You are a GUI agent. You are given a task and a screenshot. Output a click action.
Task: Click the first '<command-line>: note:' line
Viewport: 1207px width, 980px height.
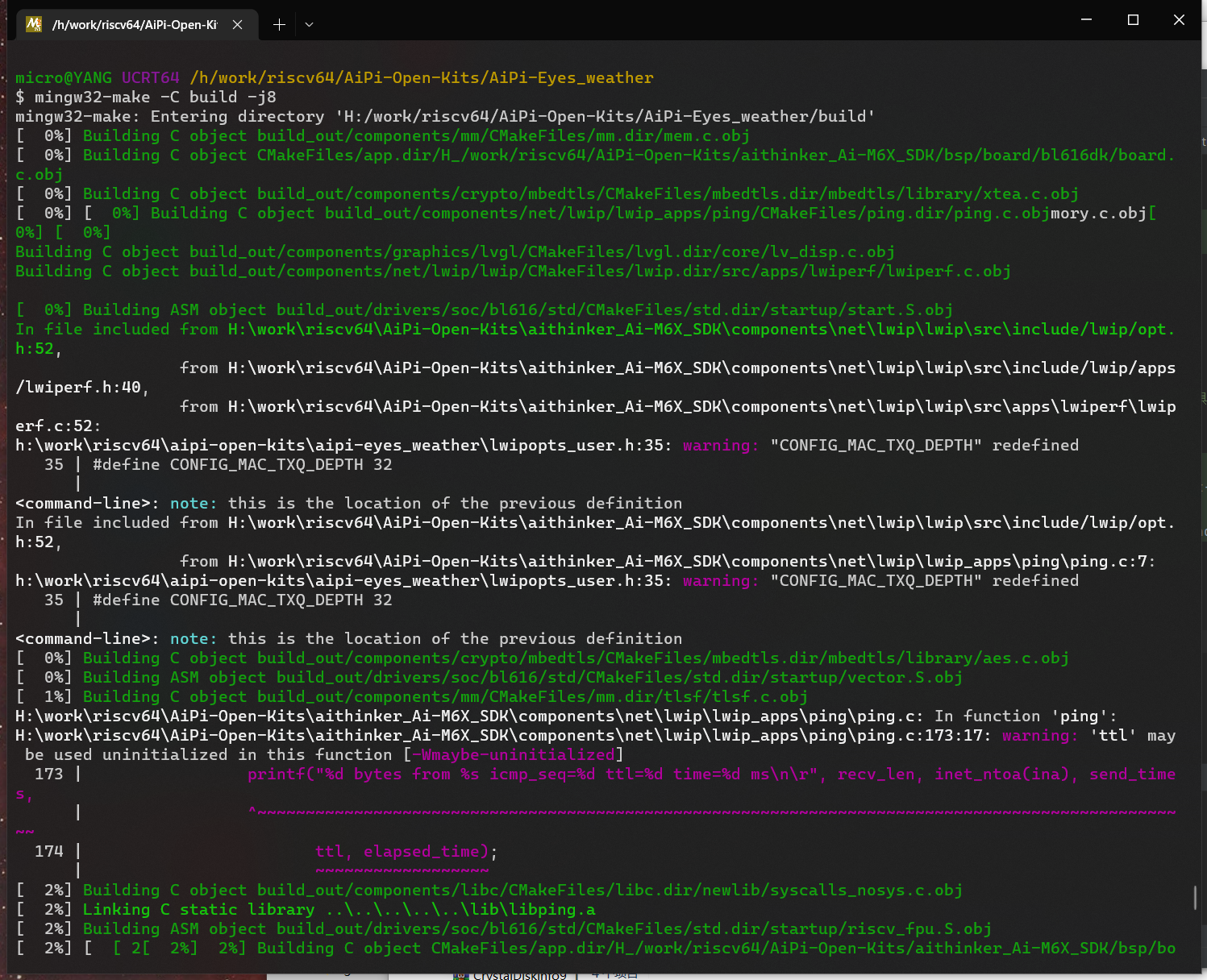pyautogui.click(x=349, y=504)
